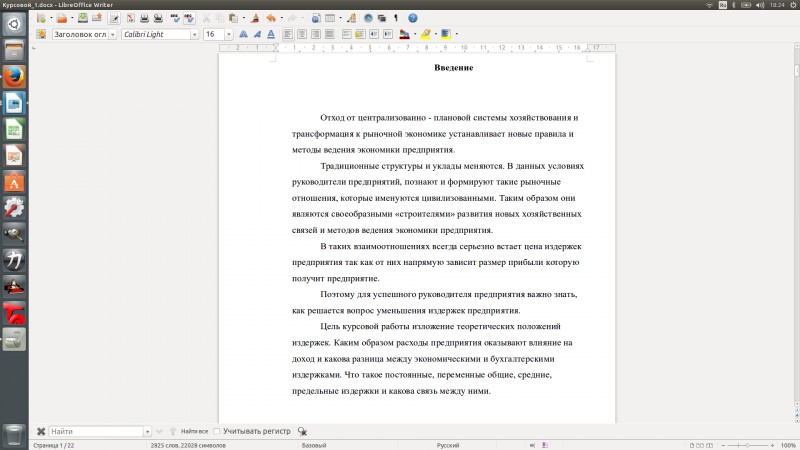
Task: Paste clipboard contents icon
Action: click(x=233, y=18)
